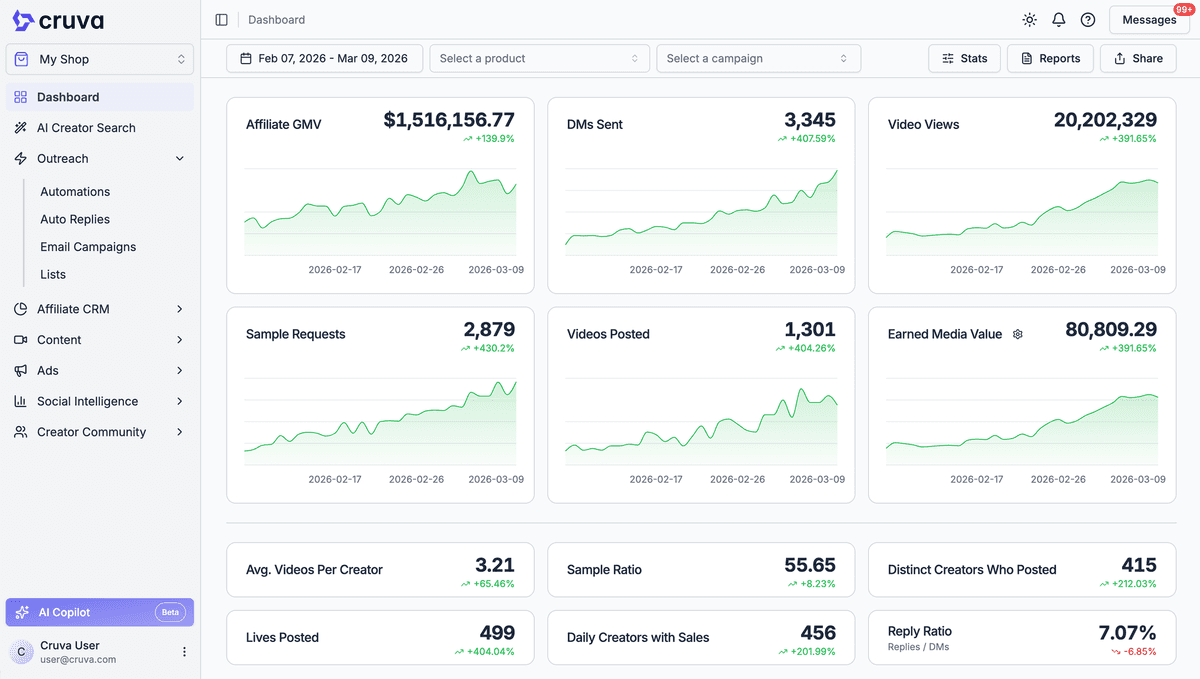Collapse the Outreach section chevron
Screen dimensions: 1200x679
179,158
